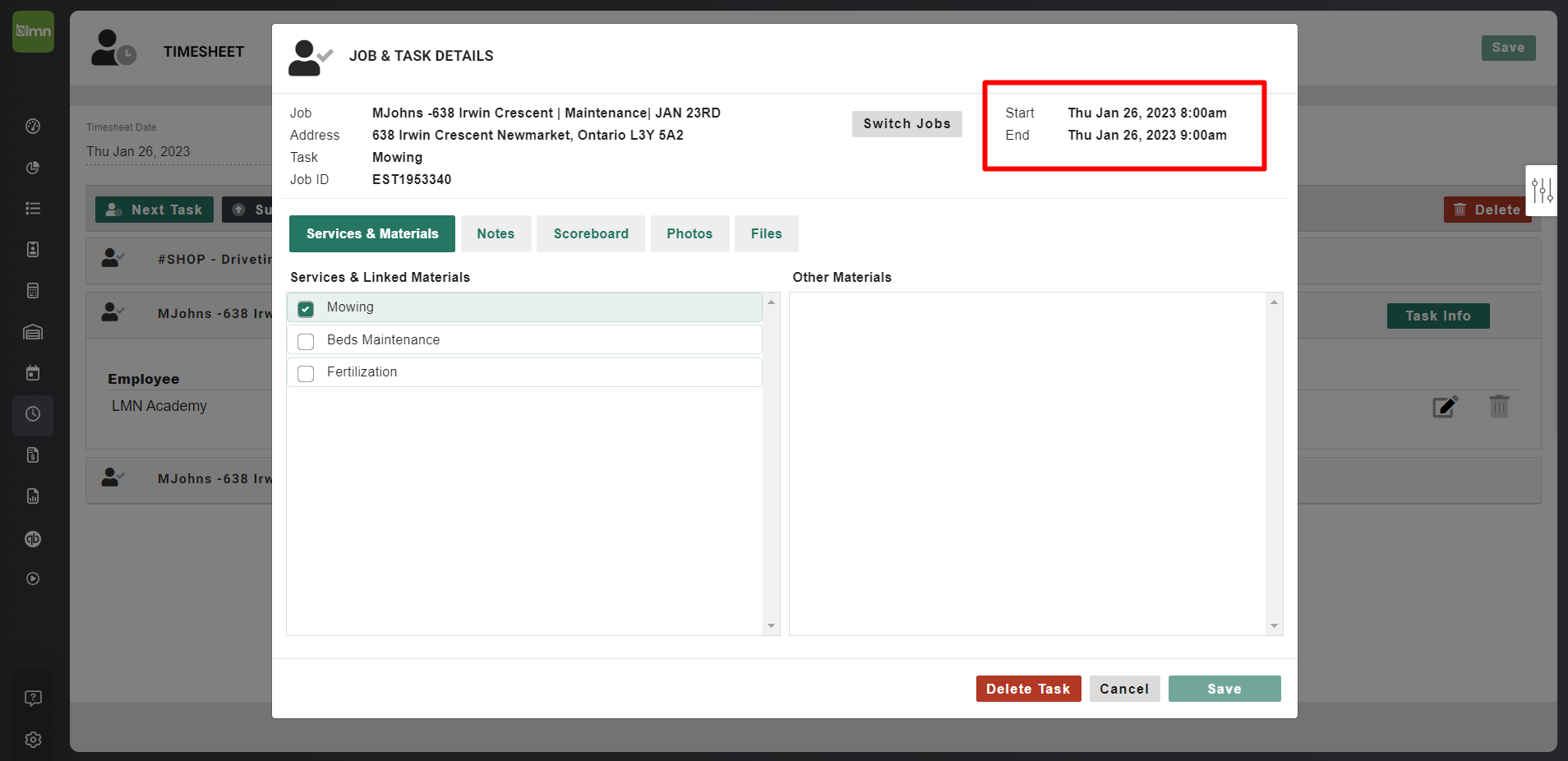Click the Task Info button
The height and width of the screenshot is (761, 1568).
pyautogui.click(x=1438, y=316)
